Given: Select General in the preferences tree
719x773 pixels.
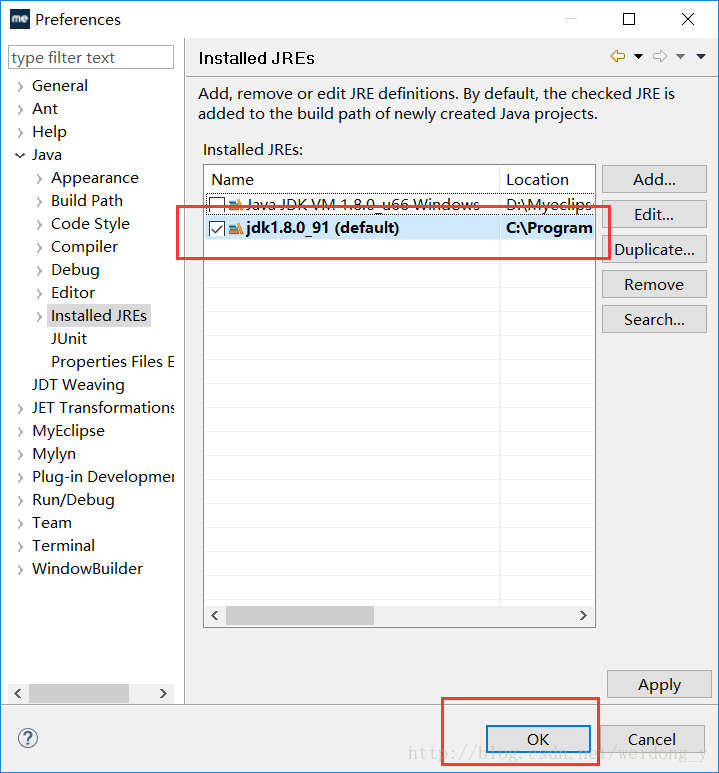Looking at the screenshot, I should coord(60,86).
